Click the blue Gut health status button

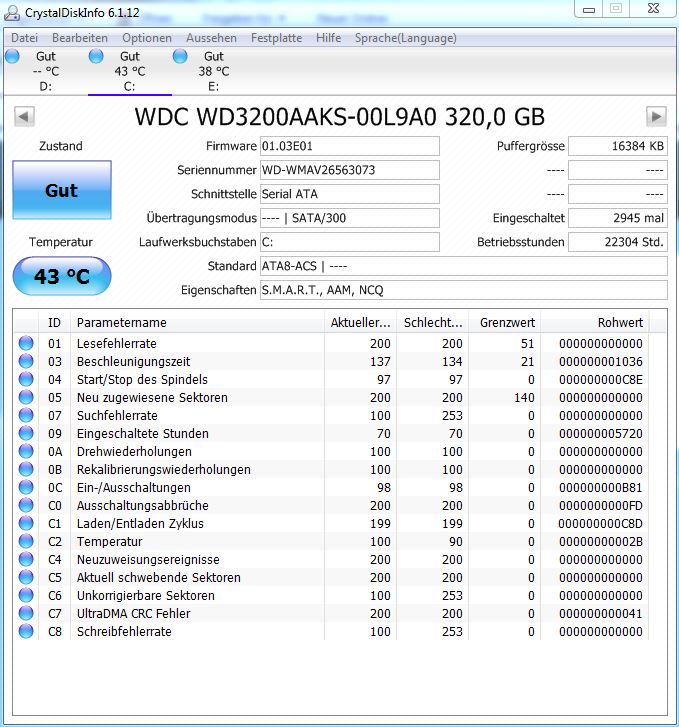(x=62, y=190)
